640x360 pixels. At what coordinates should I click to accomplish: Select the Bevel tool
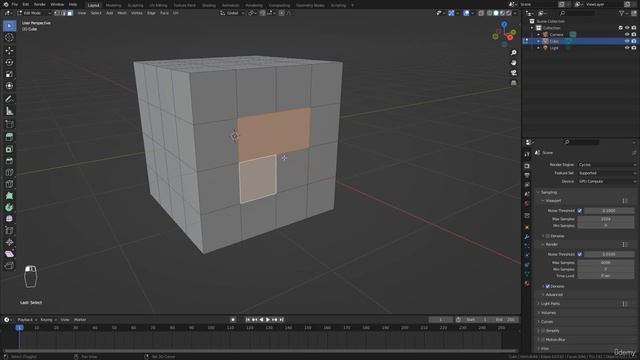point(9,161)
